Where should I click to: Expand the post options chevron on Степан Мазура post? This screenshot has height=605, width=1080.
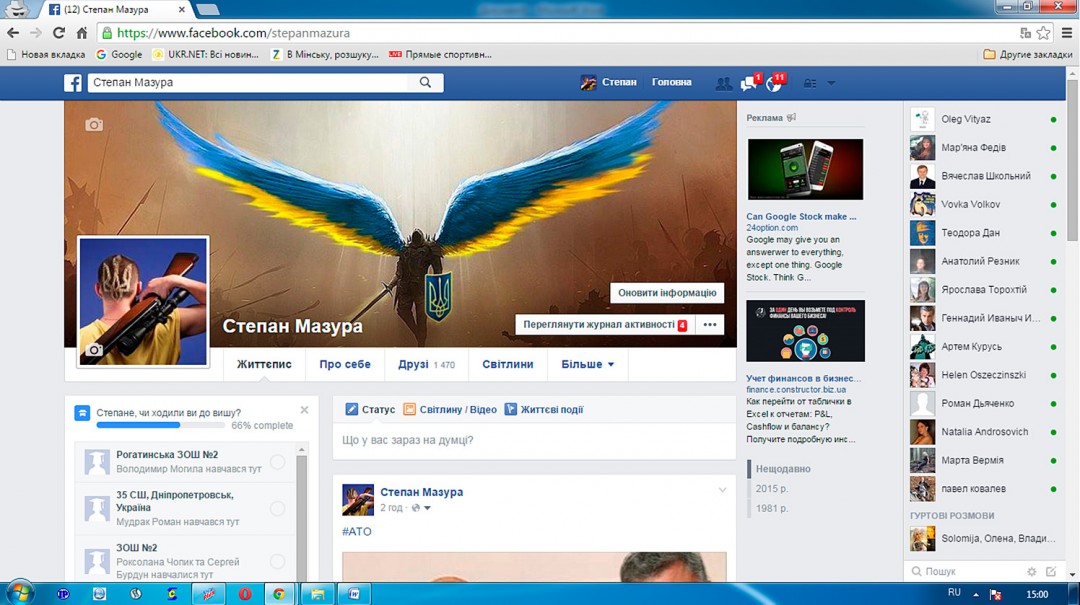point(722,491)
